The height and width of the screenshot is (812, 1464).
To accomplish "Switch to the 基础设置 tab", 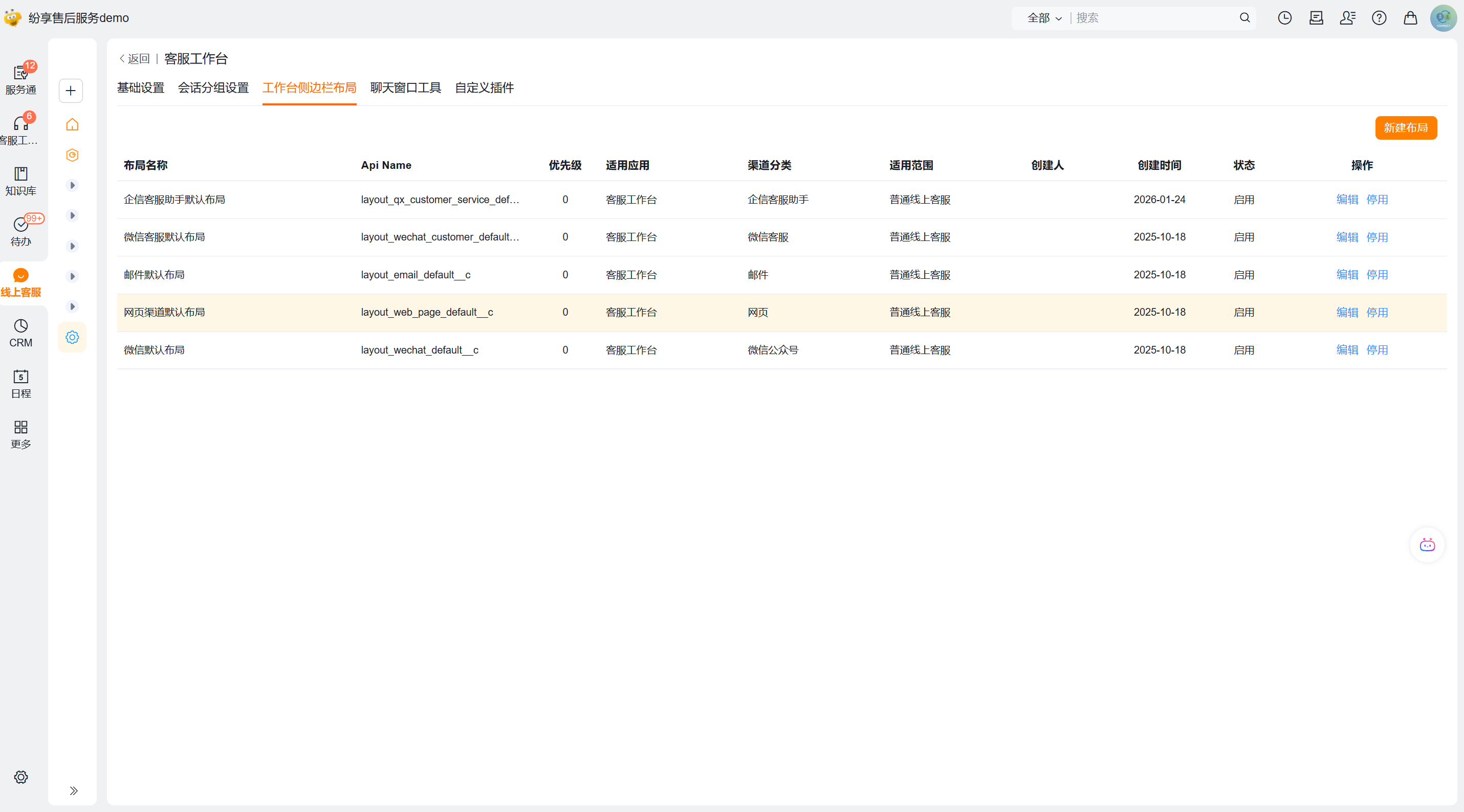I will (140, 87).
